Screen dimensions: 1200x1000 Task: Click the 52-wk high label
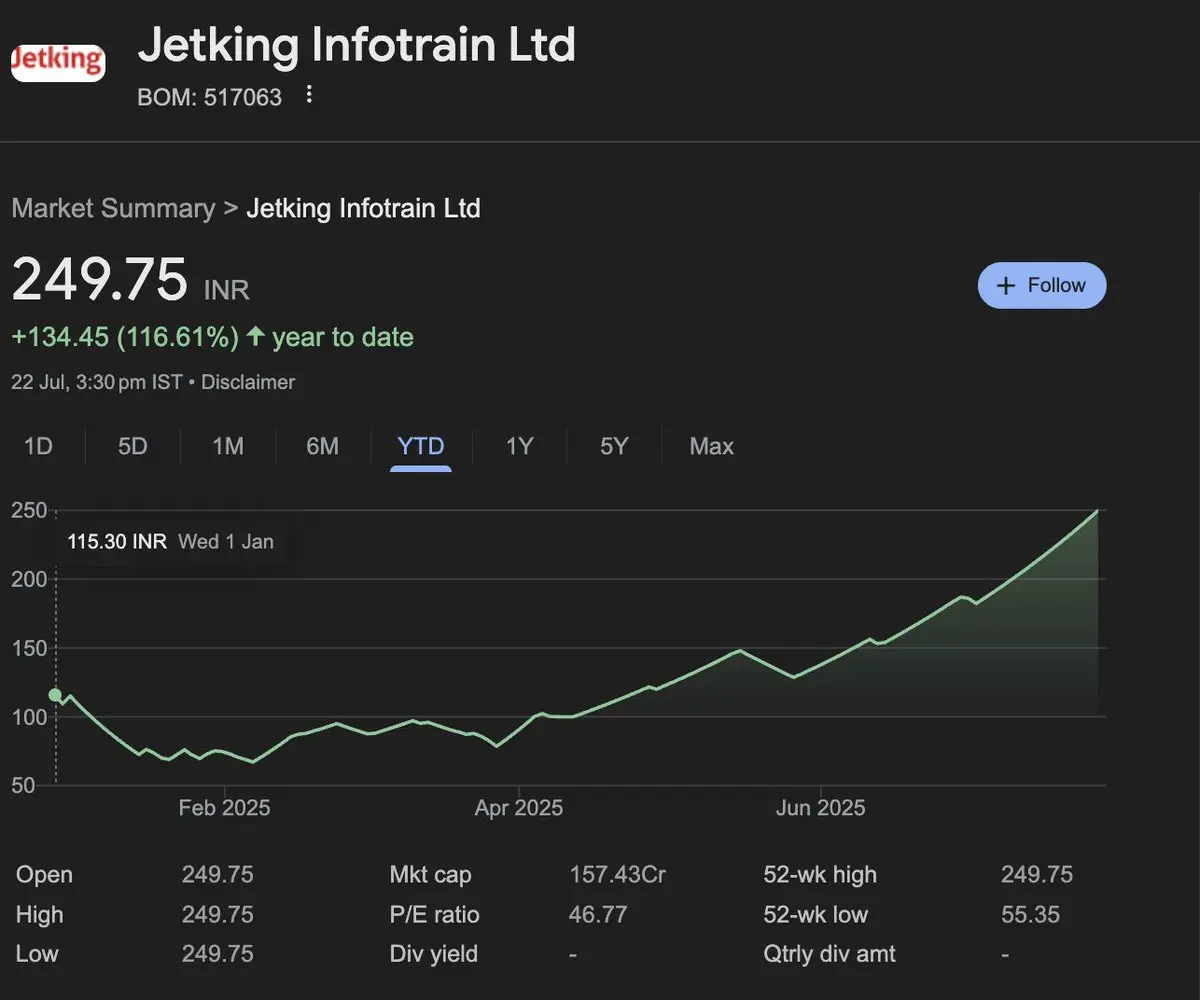tap(820, 874)
